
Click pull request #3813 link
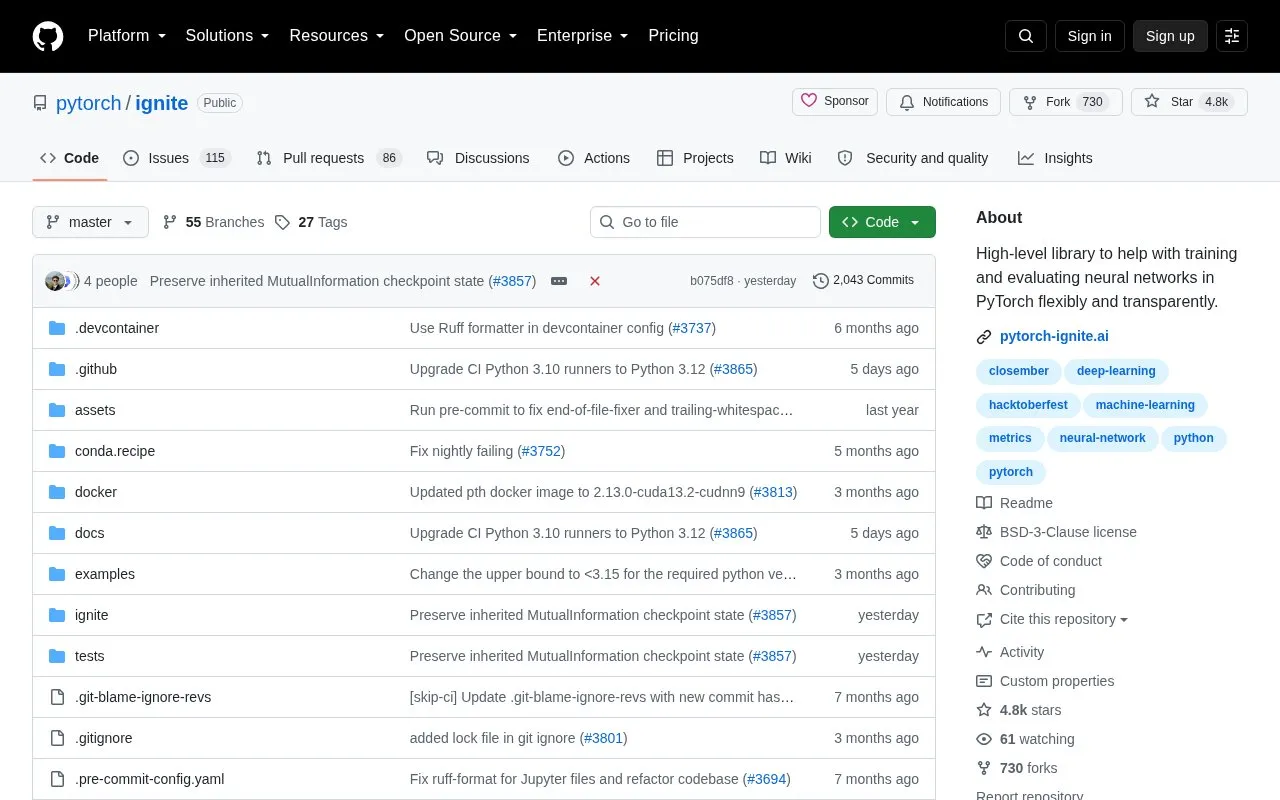[x=773, y=492]
